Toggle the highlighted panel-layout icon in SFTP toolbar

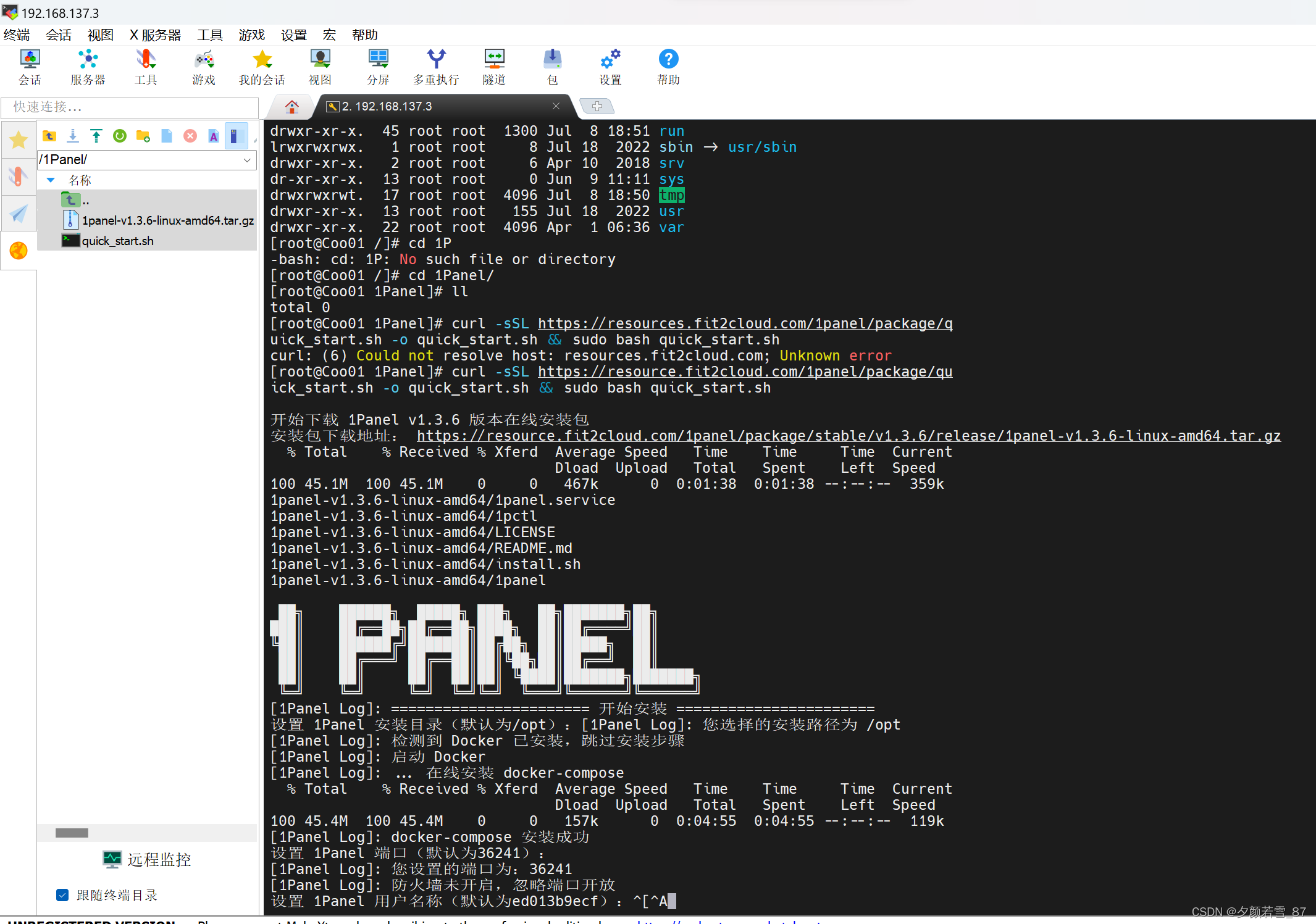235,136
